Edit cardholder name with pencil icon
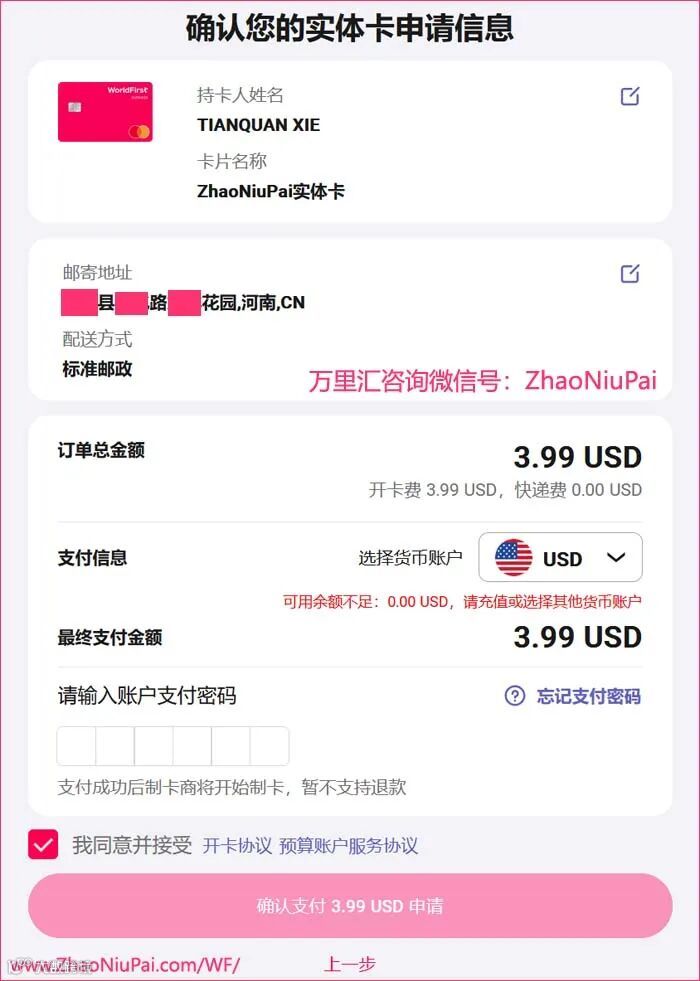This screenshot has width=700, height=981. point(630,96)
